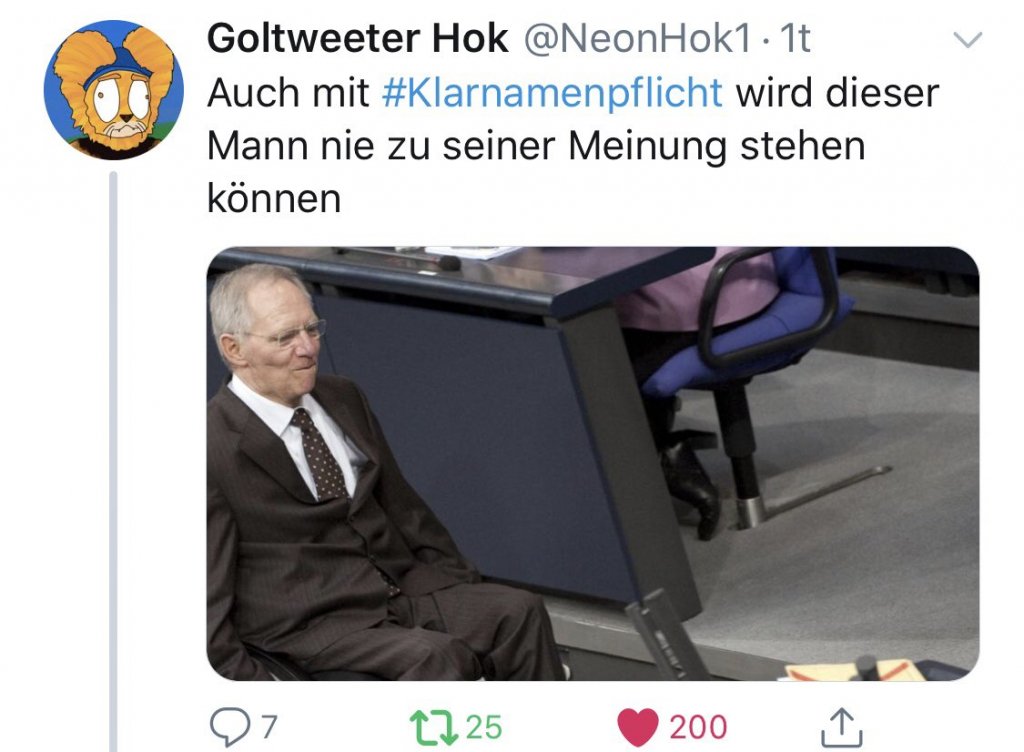The width and height of the screenshot is (1024, 752).
Task: Expand the tweet options chevron
Action: tap(968, 40)
